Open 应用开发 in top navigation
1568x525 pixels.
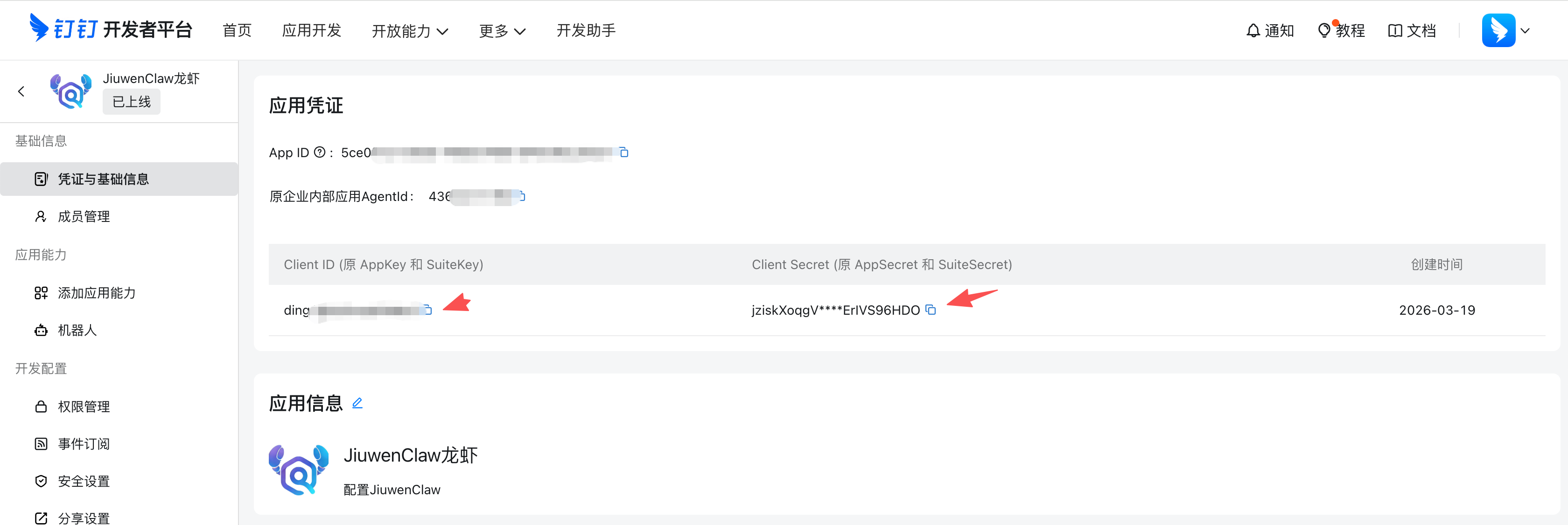click(x=312, y=30)
